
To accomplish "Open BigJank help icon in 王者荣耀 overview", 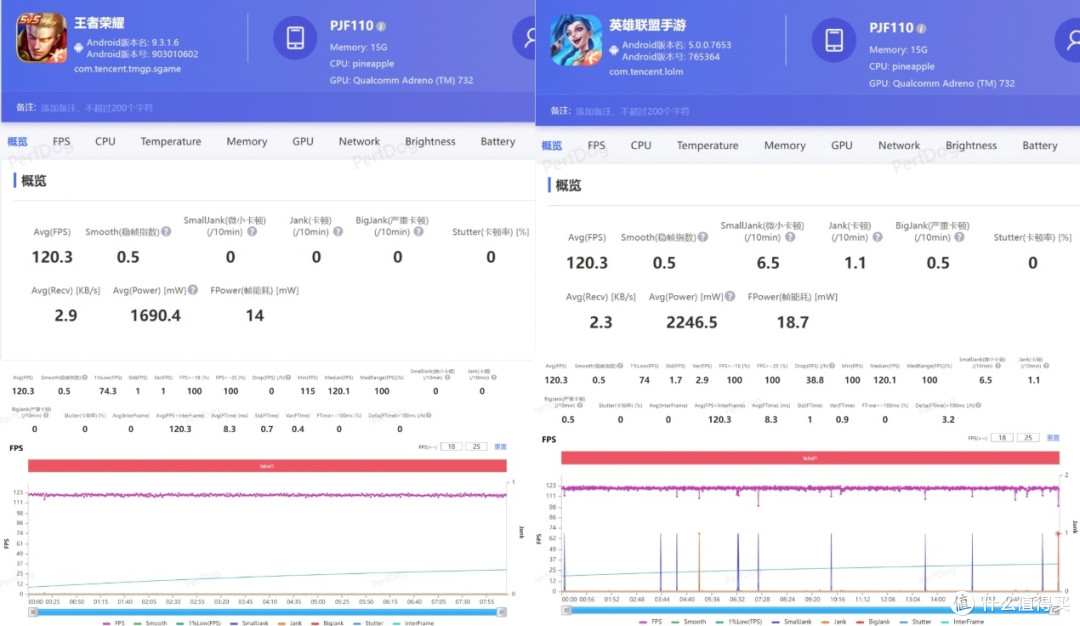I will pyautogui.click(x=419, y=231).
